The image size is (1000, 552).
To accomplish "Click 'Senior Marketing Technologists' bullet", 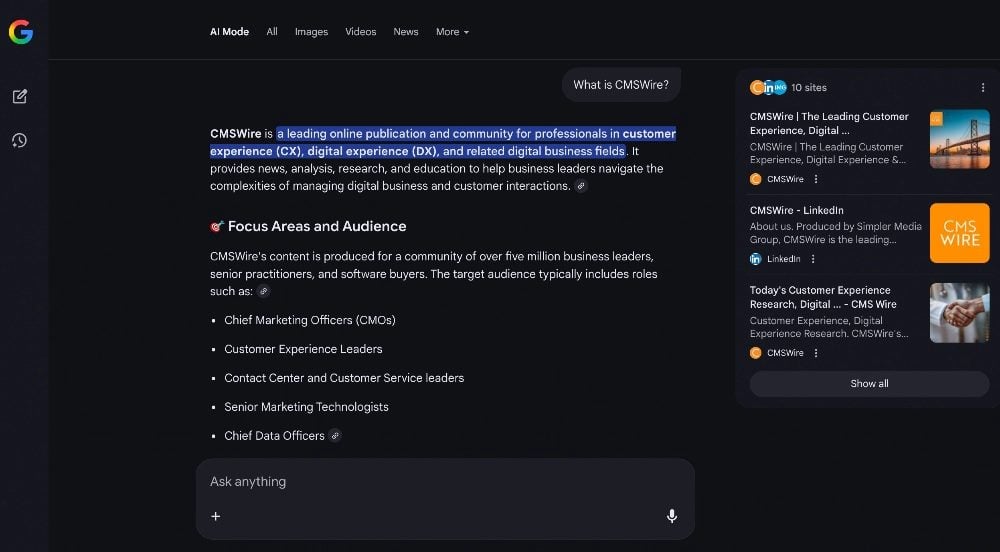I will (306, 407).
